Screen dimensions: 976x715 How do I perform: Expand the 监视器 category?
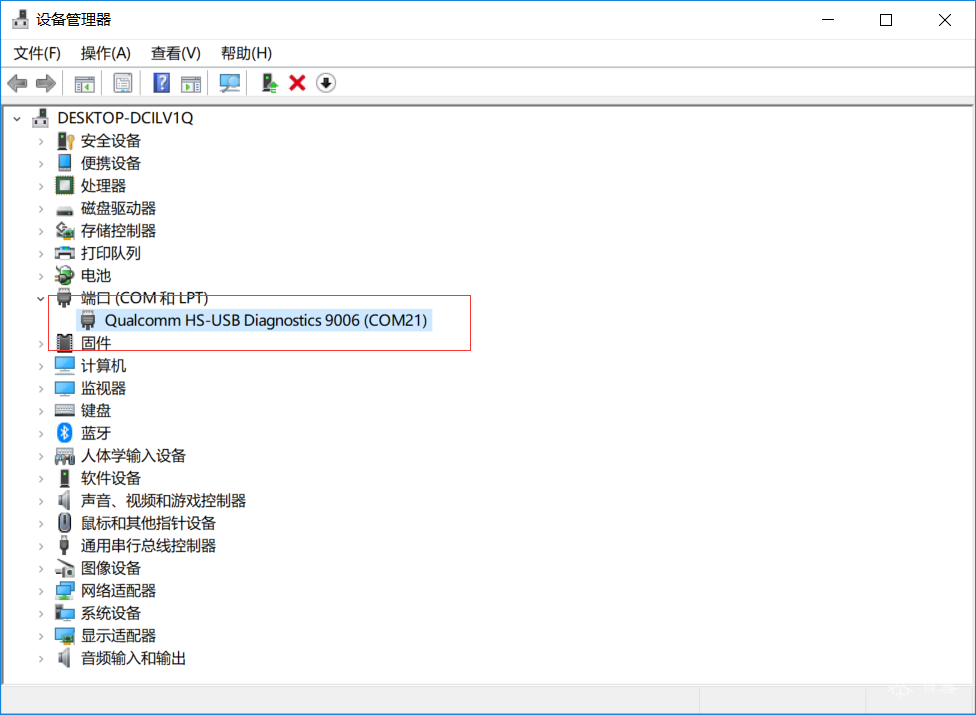point(41,388)
